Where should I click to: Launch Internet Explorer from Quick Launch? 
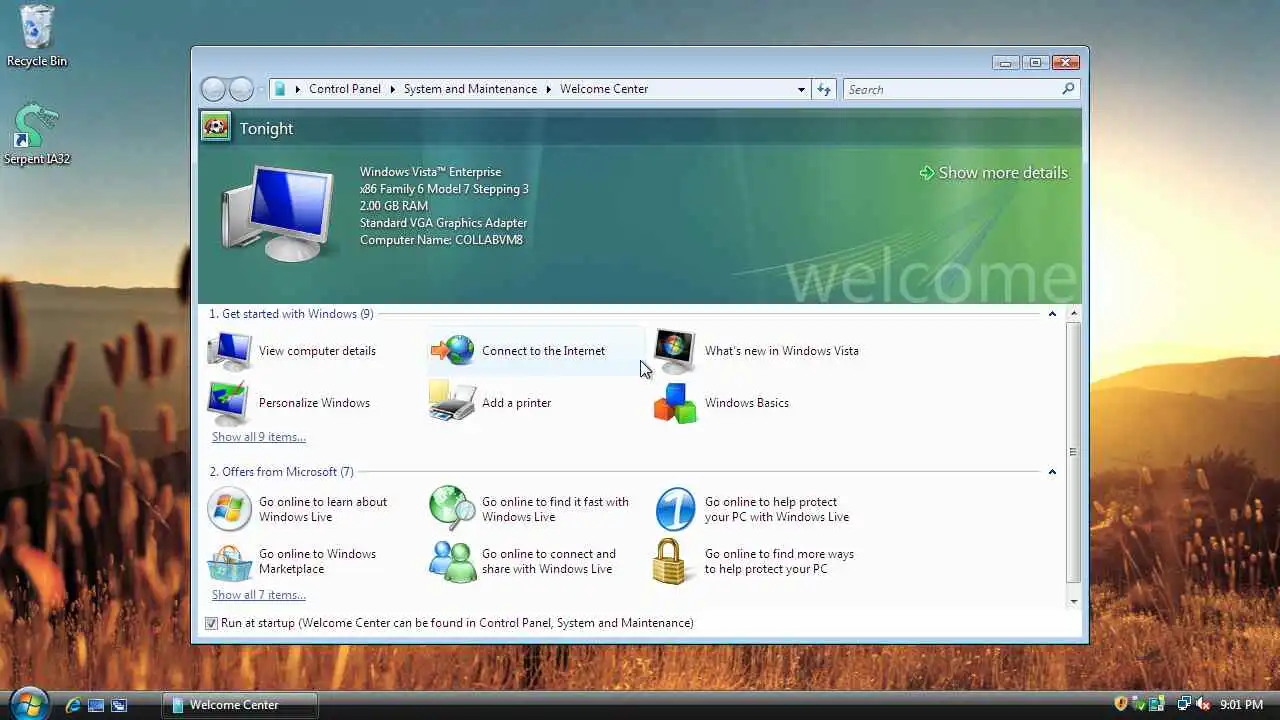pyautogui.click(x=72, y=705)
